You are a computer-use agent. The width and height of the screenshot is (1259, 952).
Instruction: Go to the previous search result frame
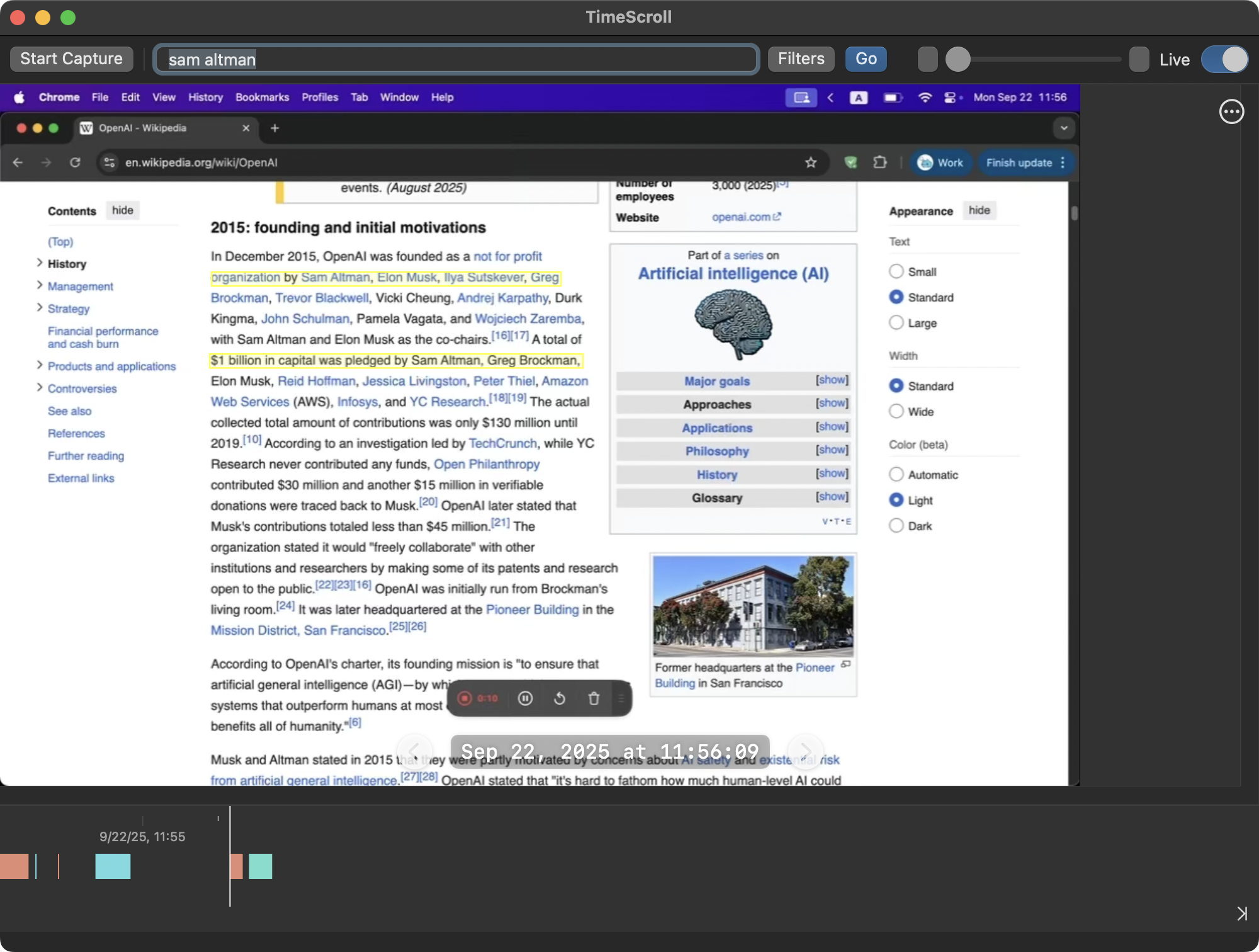click(414, 751)
